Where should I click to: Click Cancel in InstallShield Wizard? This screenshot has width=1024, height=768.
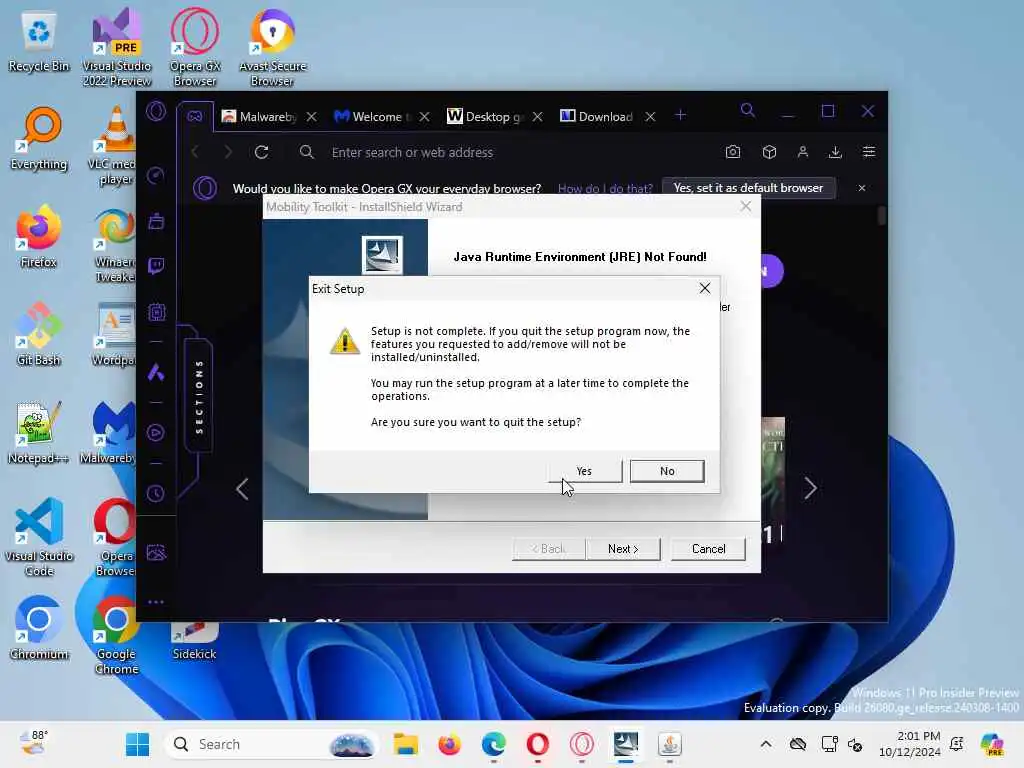(x=708, y=549)
